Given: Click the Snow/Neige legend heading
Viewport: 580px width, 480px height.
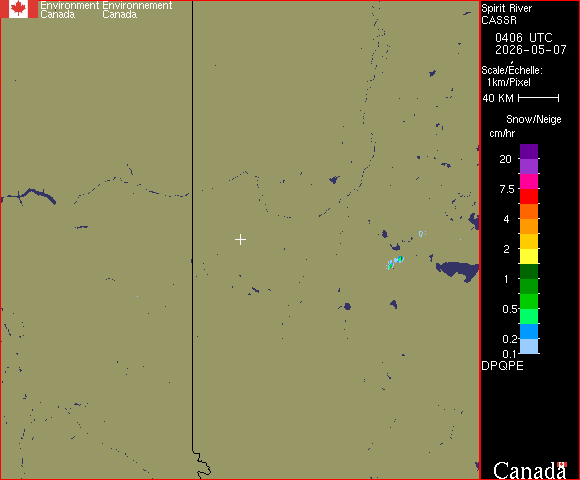Looking at the screenshot, I should [x=533, y=119].
